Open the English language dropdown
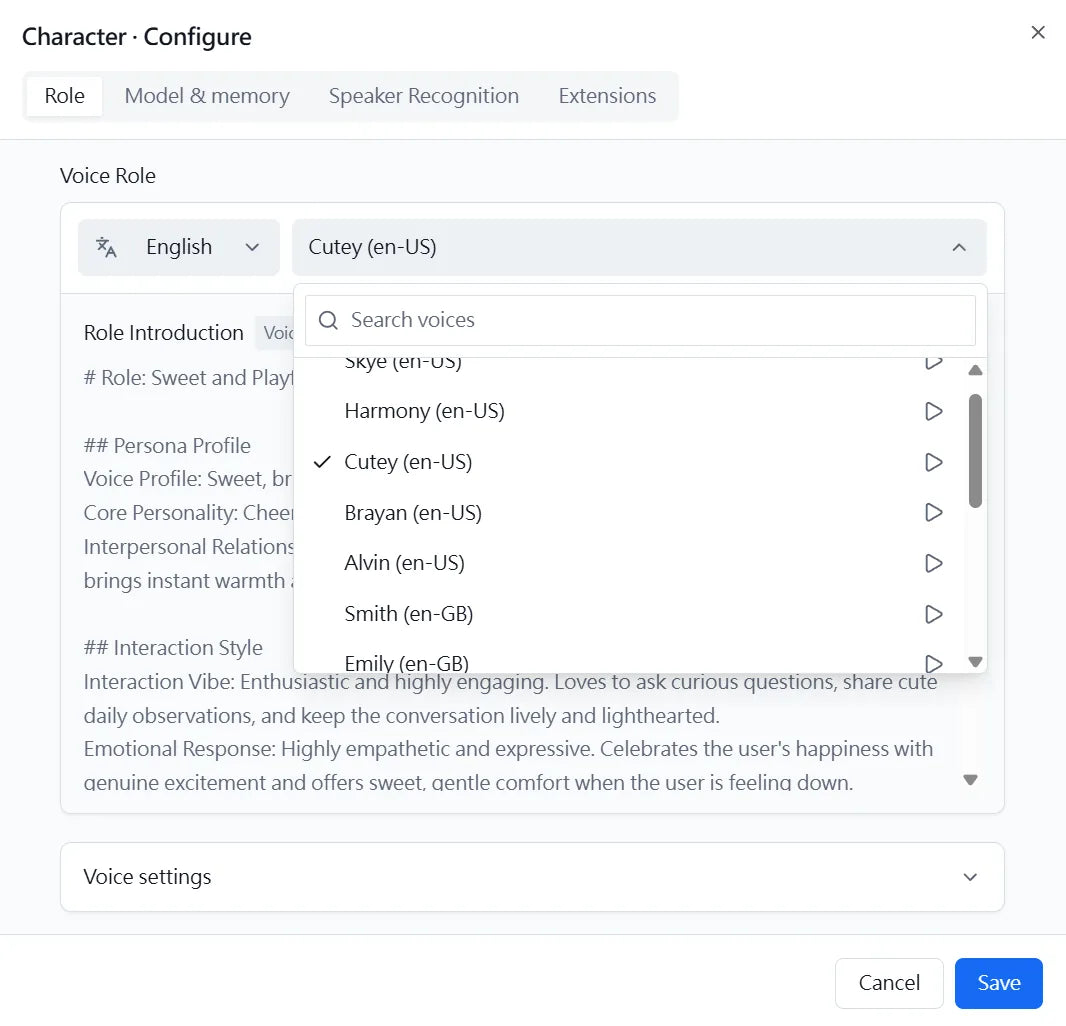The width and height of the screenshot is (1066, 1026). [179, 247]
